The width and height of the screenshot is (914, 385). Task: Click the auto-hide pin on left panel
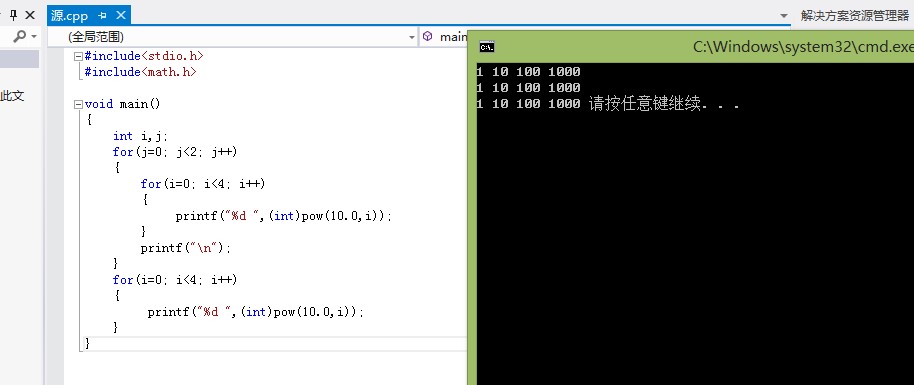pyautogui.click(x=14, y=16)
